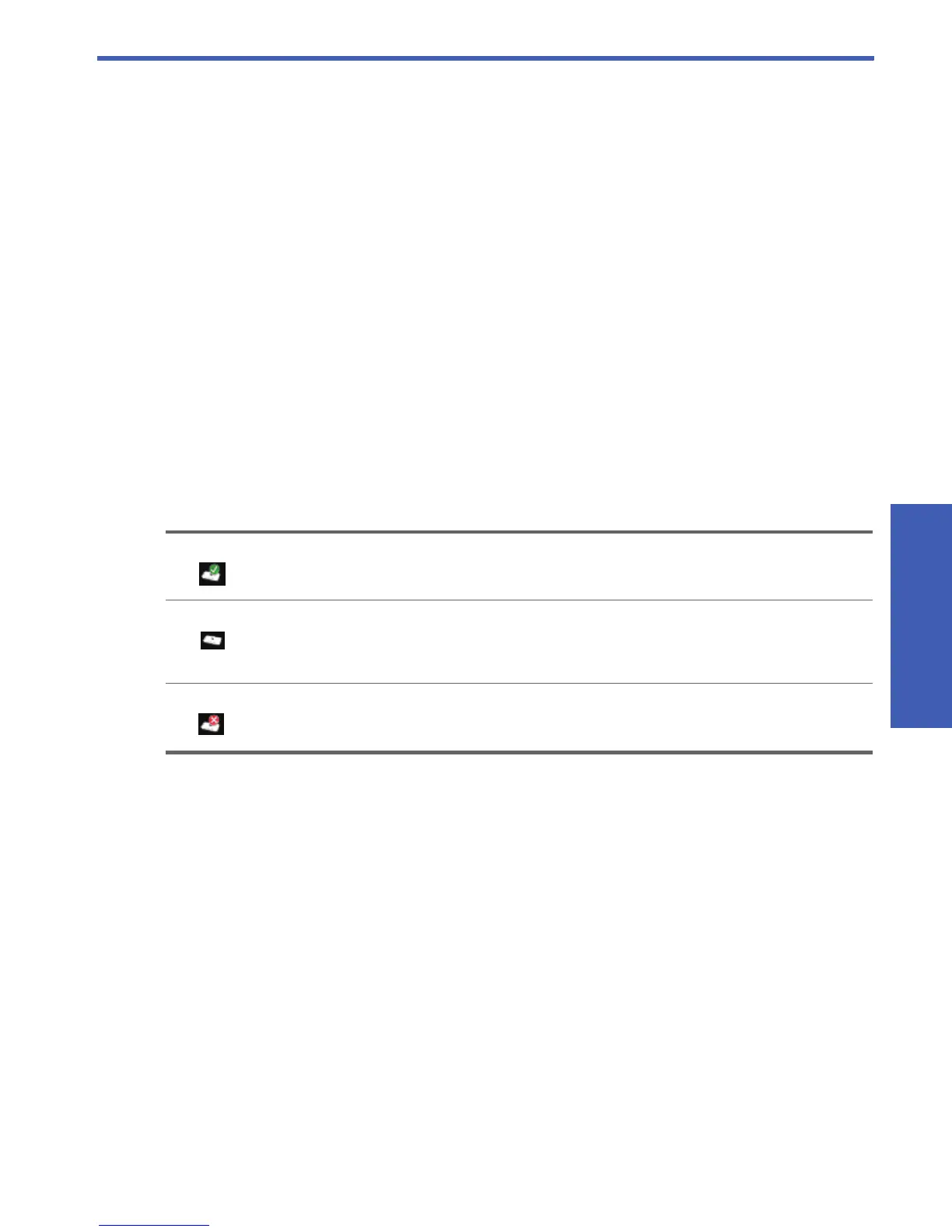Viewport: 952px width, 1232px height.
Task: Click the blank page area below the icon table
Action: point(485,972)
